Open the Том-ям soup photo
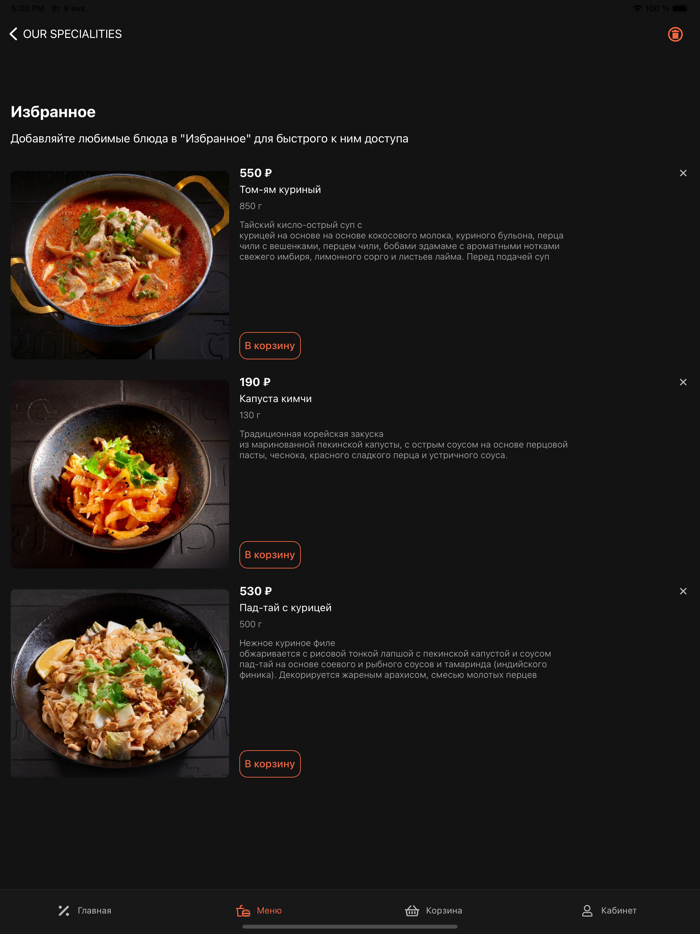Image resolution: width=700 pixels, height=934 pixels. [x=120, y=265]
